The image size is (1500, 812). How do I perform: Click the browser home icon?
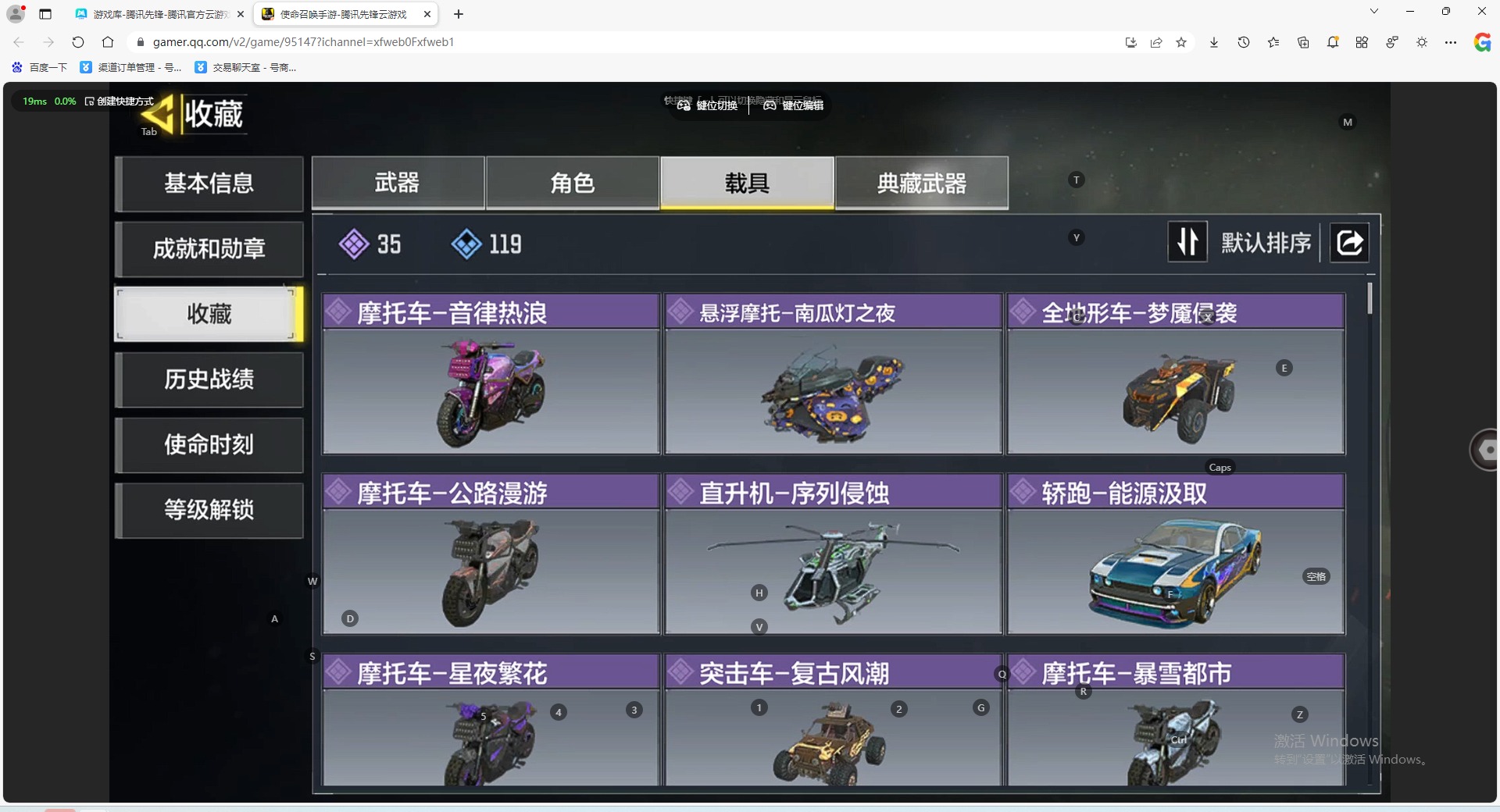[x=108, y=42]
